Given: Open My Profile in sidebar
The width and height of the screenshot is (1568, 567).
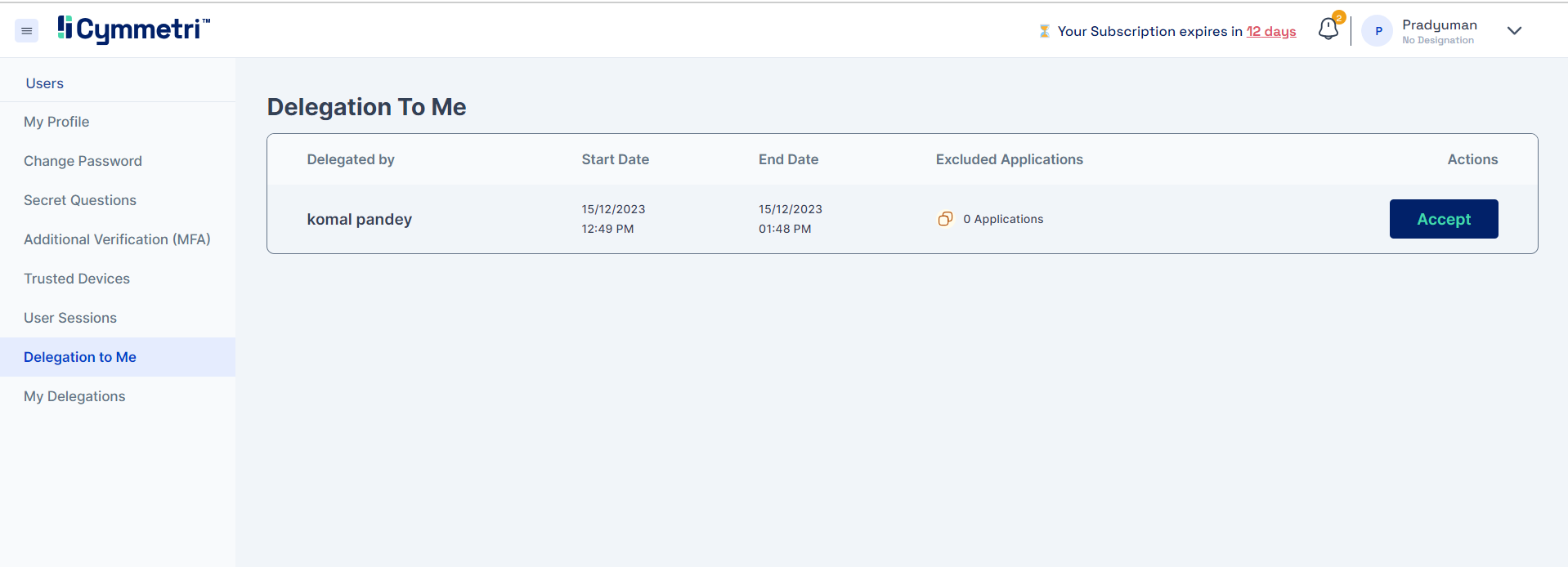Looking at the screenshot, I should point(56,122).
